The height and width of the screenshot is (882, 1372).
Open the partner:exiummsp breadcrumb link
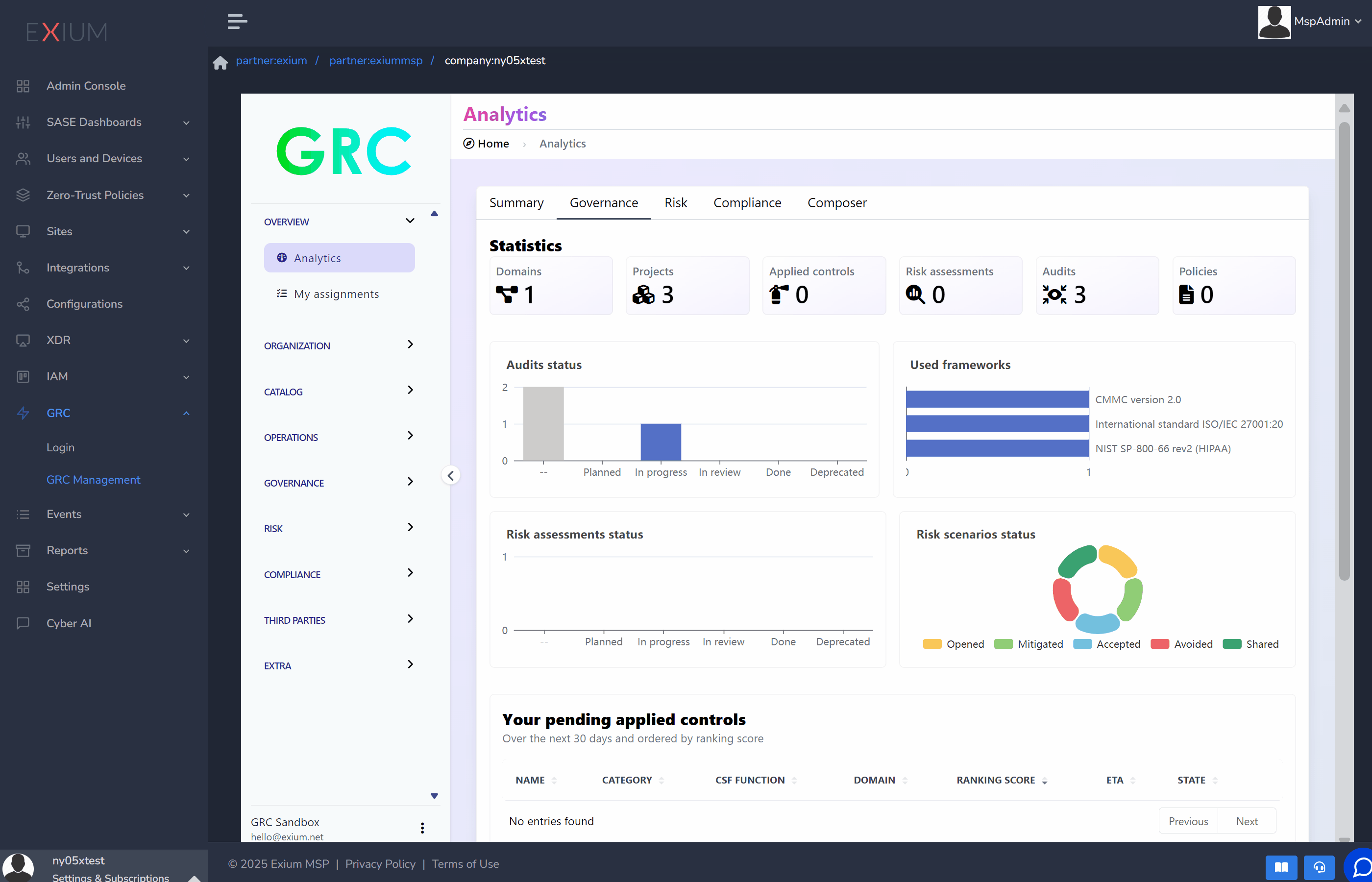[x=376, y=61]
